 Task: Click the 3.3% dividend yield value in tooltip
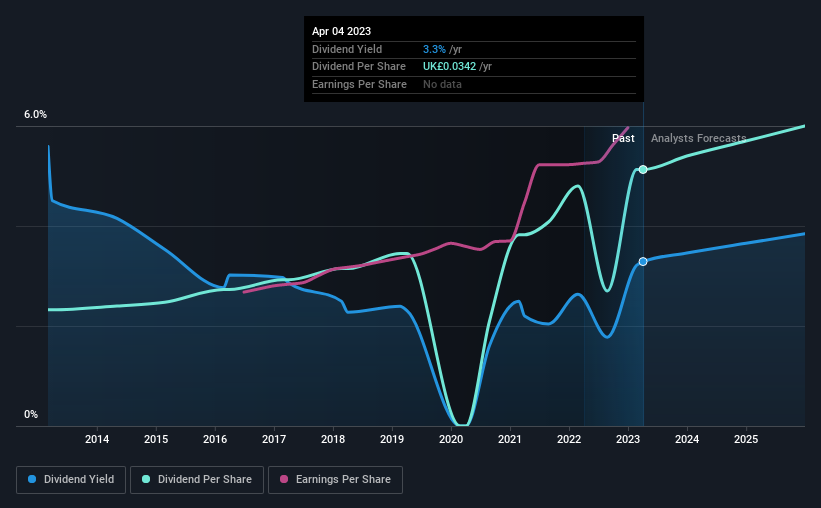coord(435,49)
